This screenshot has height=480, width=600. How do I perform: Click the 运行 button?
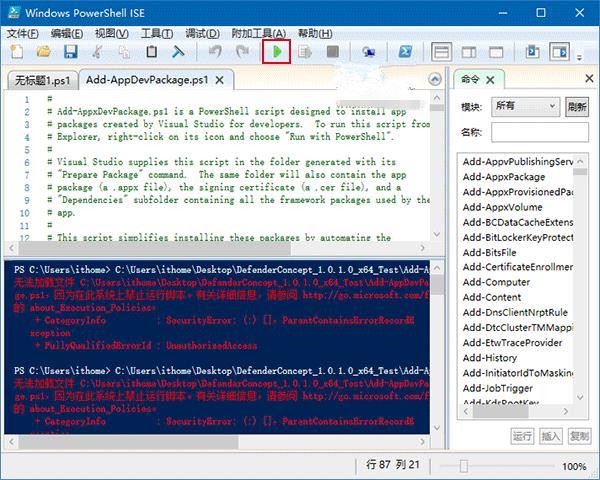click(x=522, y=436)
